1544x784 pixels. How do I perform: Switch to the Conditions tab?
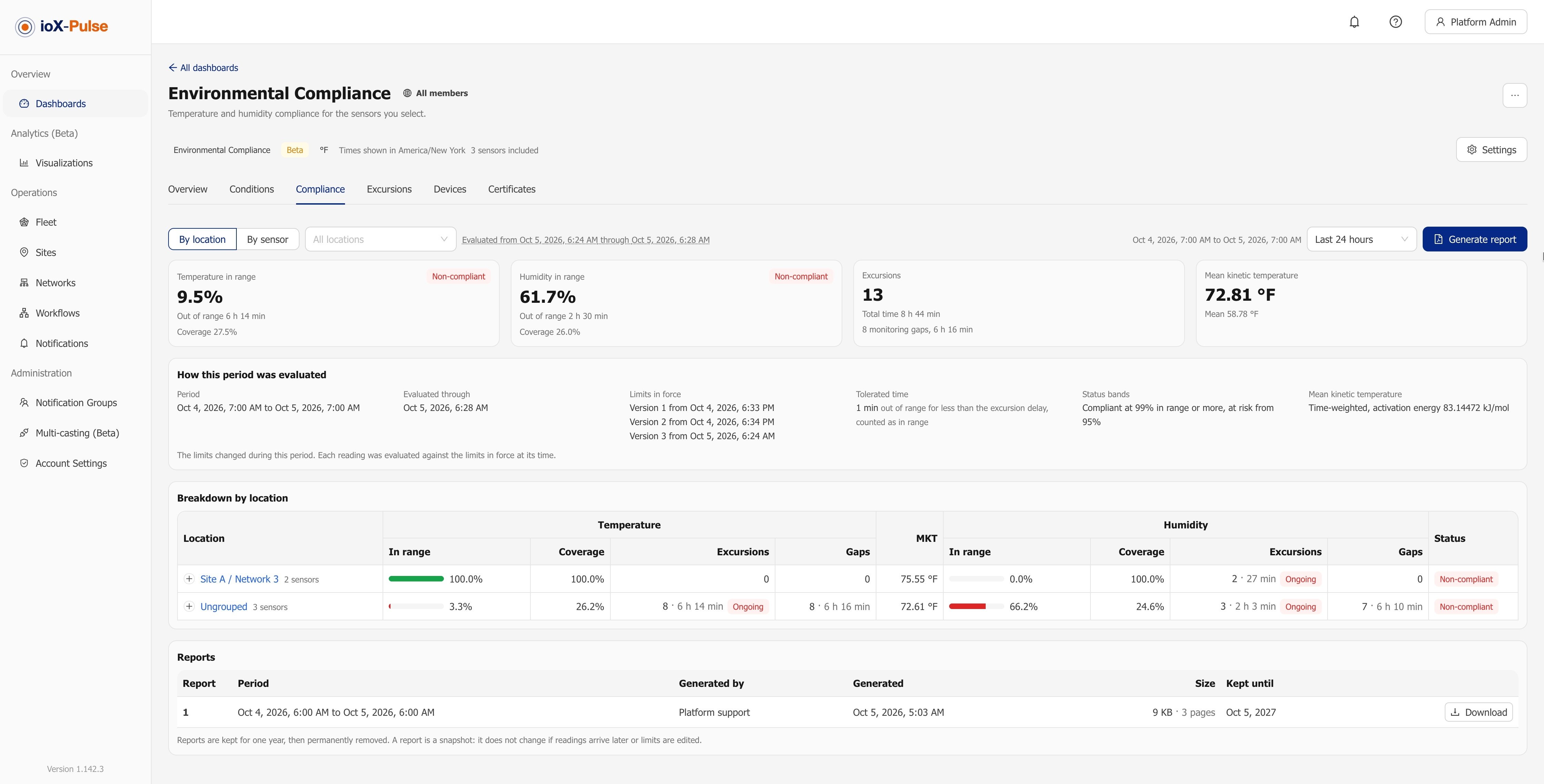point(252,189)
